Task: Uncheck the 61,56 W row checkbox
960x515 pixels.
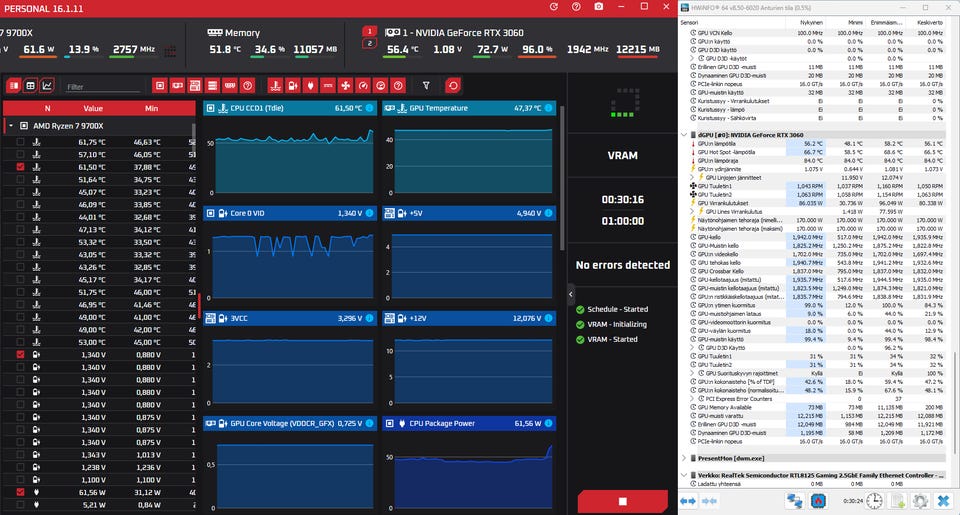Action: tap(20, 492)
